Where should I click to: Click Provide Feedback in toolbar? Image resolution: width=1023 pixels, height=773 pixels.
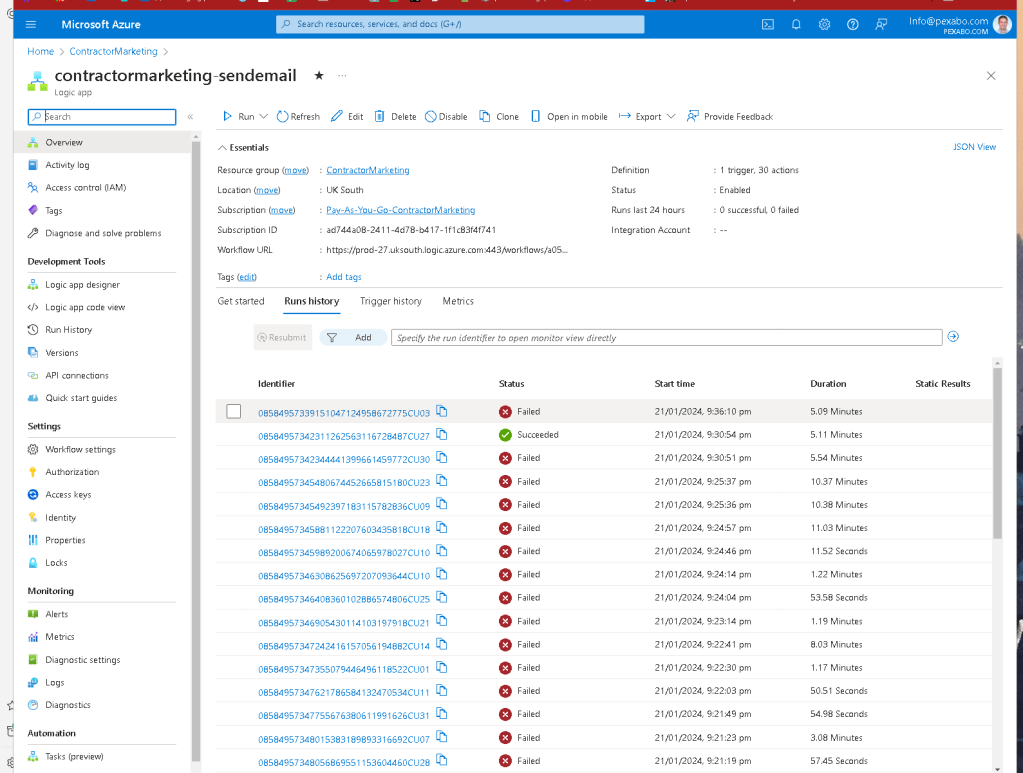point(729,117)
